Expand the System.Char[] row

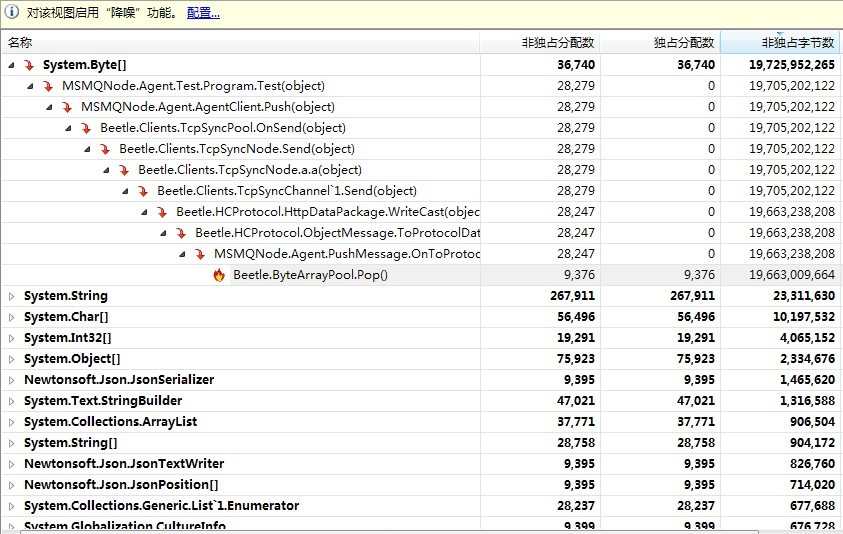[11, 317]
